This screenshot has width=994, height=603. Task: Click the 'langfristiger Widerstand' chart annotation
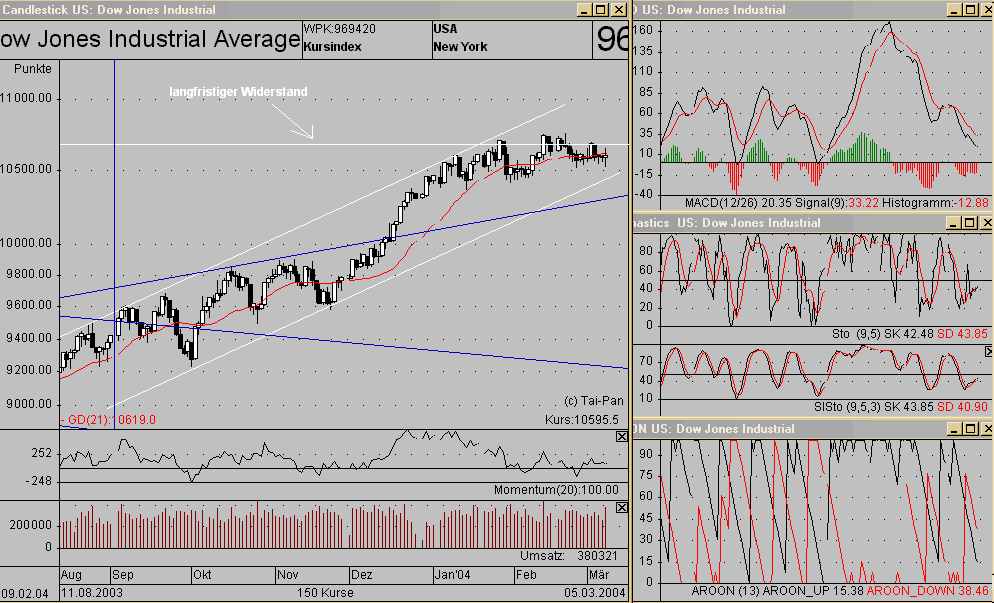coord(238,92)
